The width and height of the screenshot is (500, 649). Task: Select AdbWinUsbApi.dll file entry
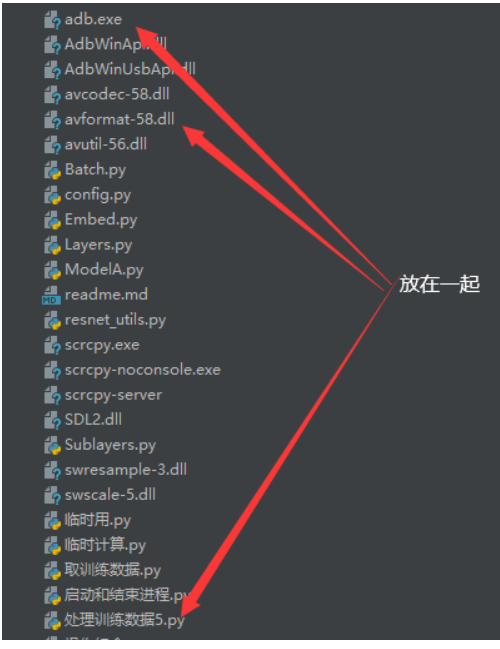(x=130, y=69)
